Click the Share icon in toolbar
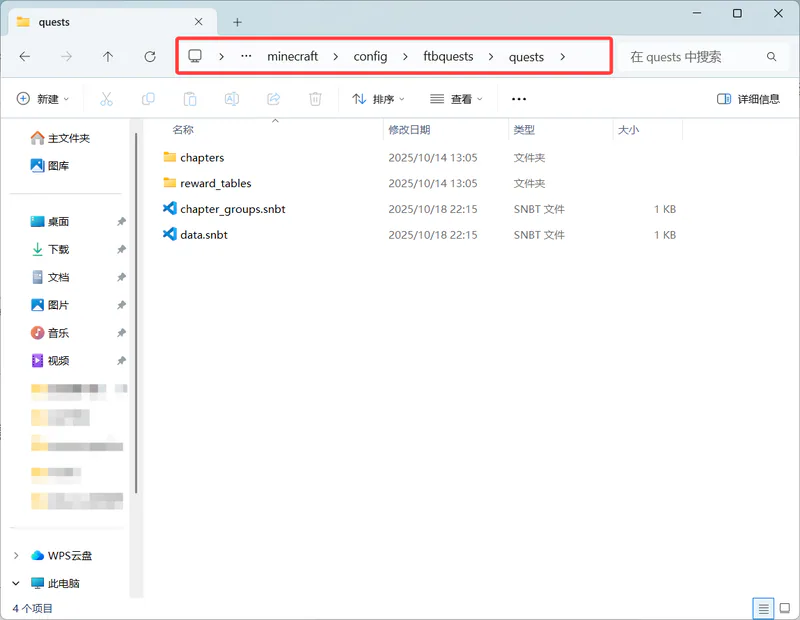This screenshot has width=800, height=620. [273, 98]
